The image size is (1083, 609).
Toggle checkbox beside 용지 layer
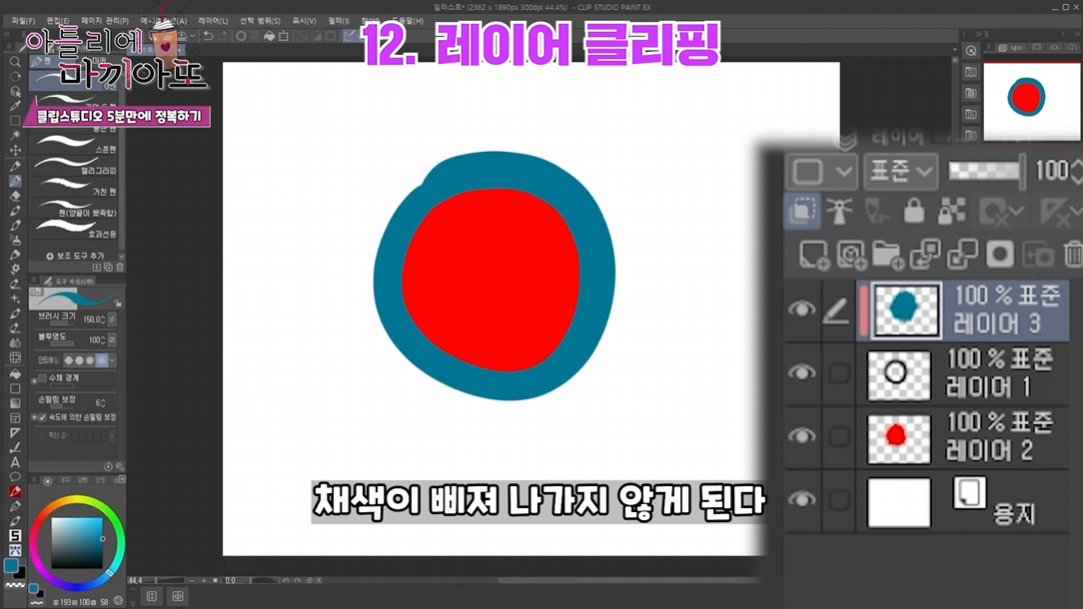839,500
